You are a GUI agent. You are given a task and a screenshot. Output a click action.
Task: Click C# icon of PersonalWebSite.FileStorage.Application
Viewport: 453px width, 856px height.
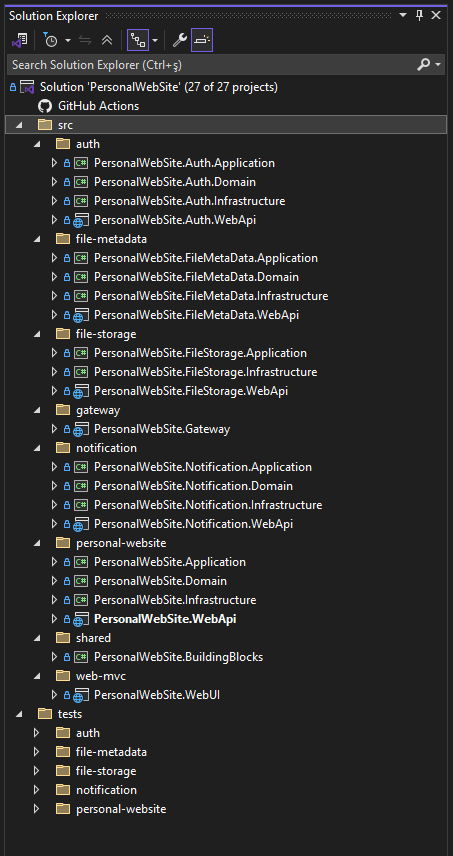(x=81, y=353)
